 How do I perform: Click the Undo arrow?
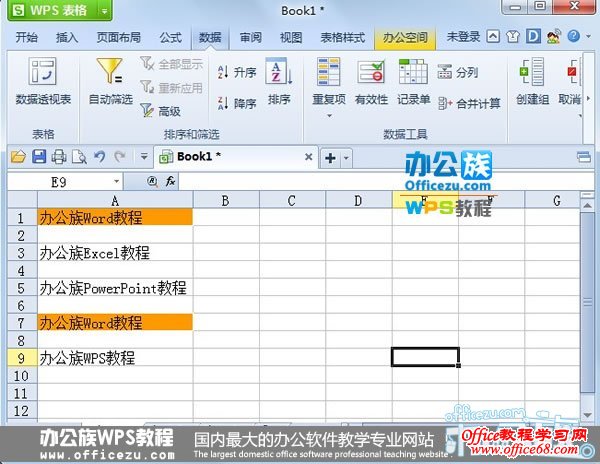pyautogui.click(x=99, y=157)
